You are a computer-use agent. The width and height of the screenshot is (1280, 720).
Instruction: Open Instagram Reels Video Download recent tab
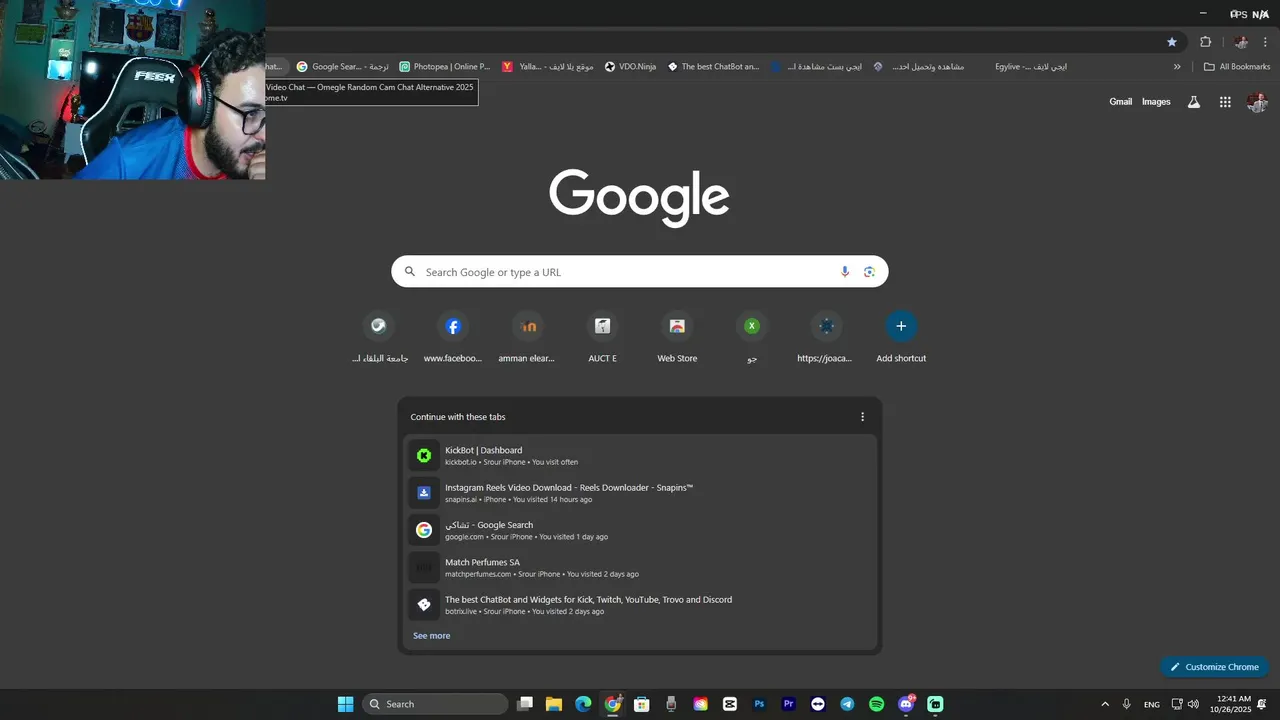pyautogui.click(x=640, y=493)
